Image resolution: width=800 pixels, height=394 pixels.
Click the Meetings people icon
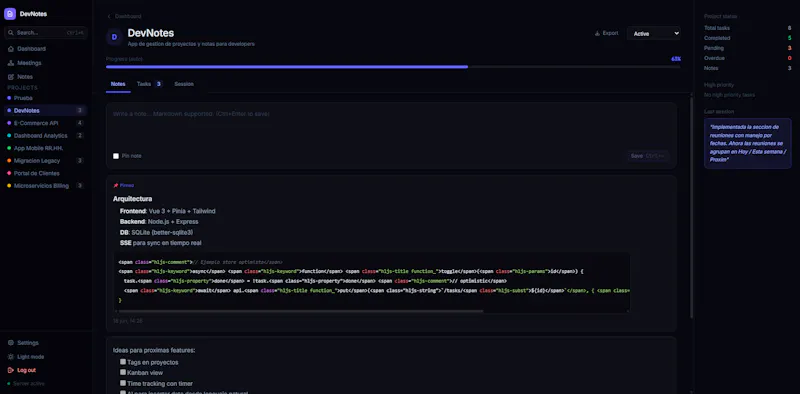[11, 63]
